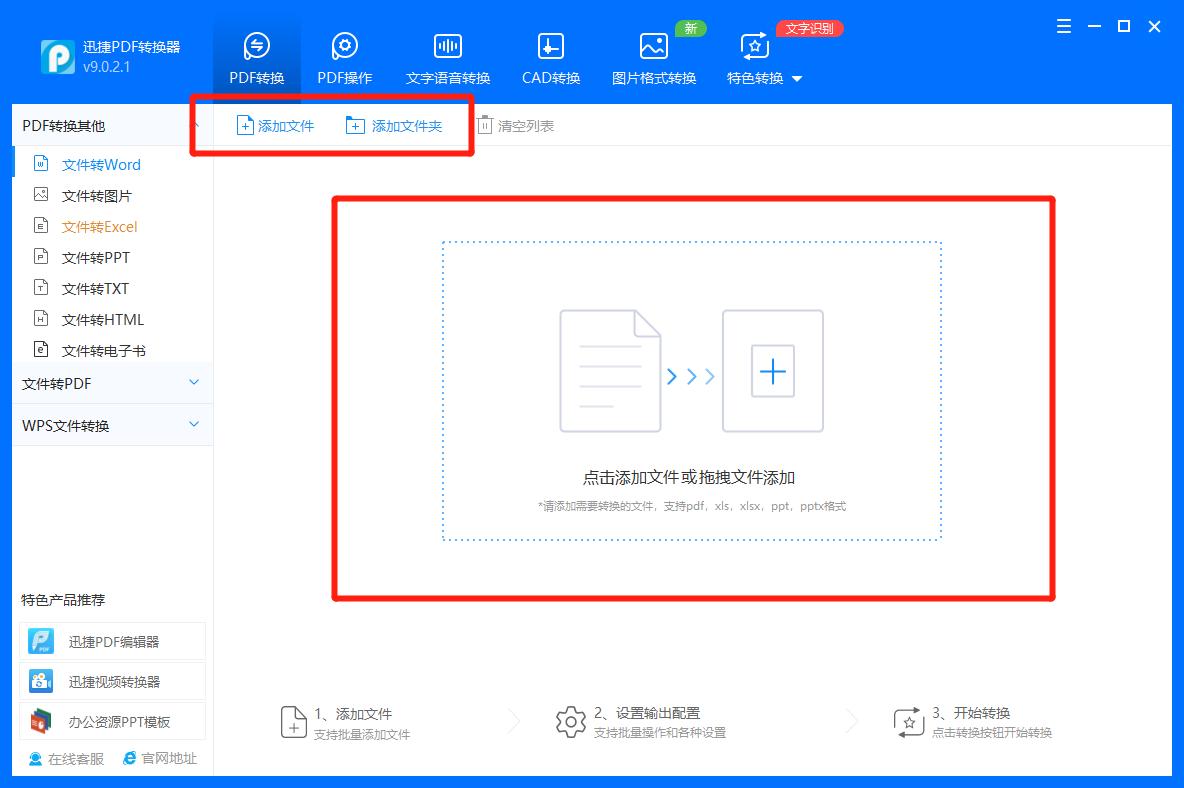This screenshot has height=788, width=1184.
Task: Open 图片格式转换 conversion
Action: pyautogui.click(x=652, y=56)
